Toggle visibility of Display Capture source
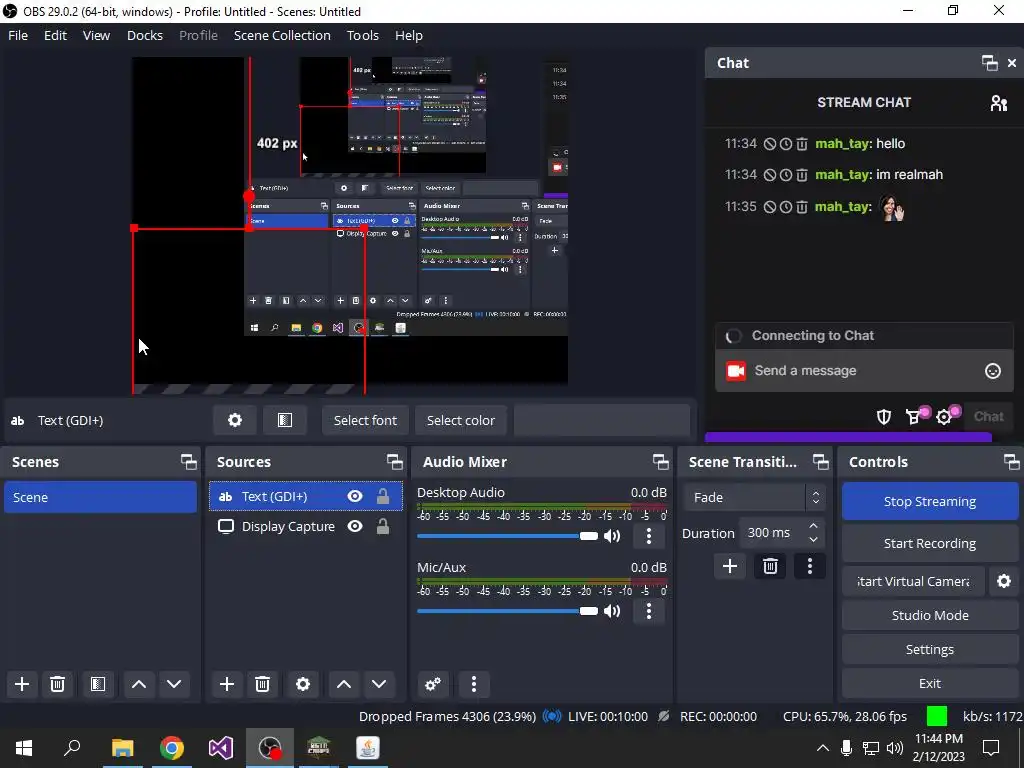The height and width of the screenshot is (768, 1024). pyautogui.click(x=355, y=526)
